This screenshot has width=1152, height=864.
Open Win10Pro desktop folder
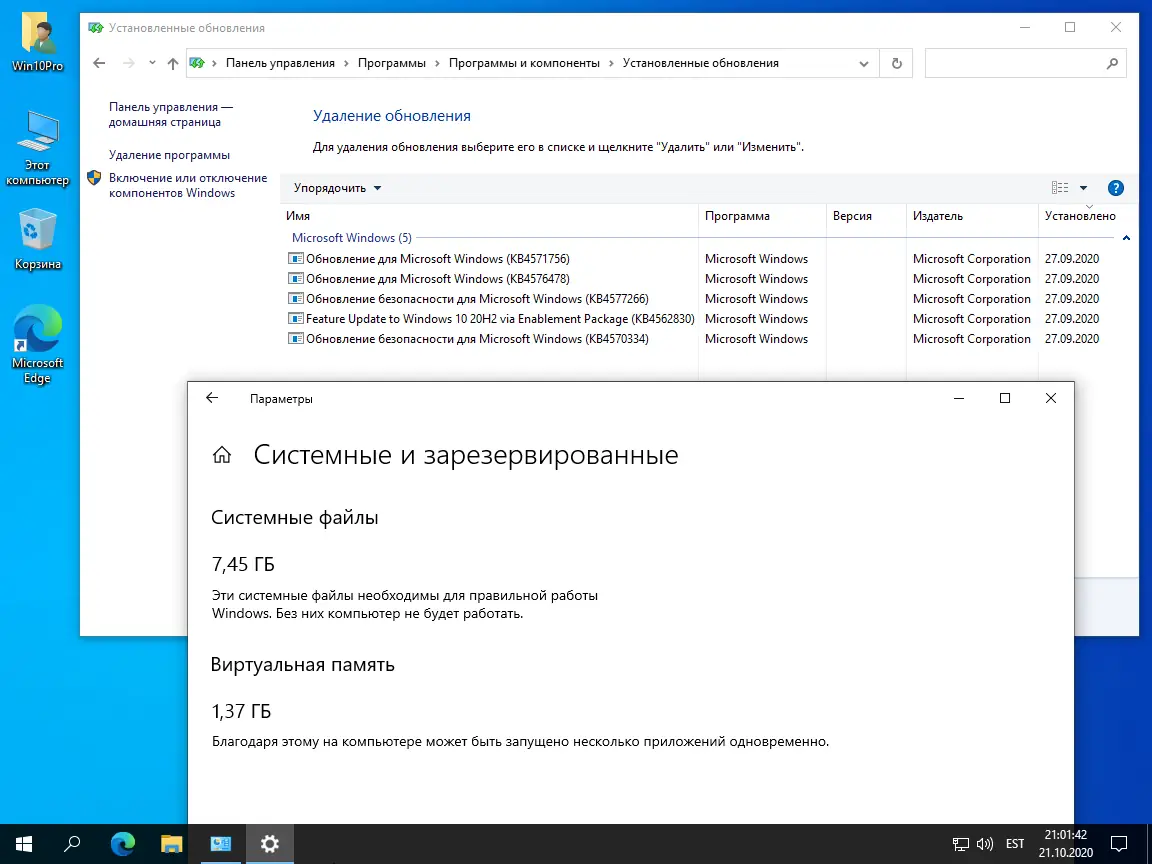tap(38, 41)
